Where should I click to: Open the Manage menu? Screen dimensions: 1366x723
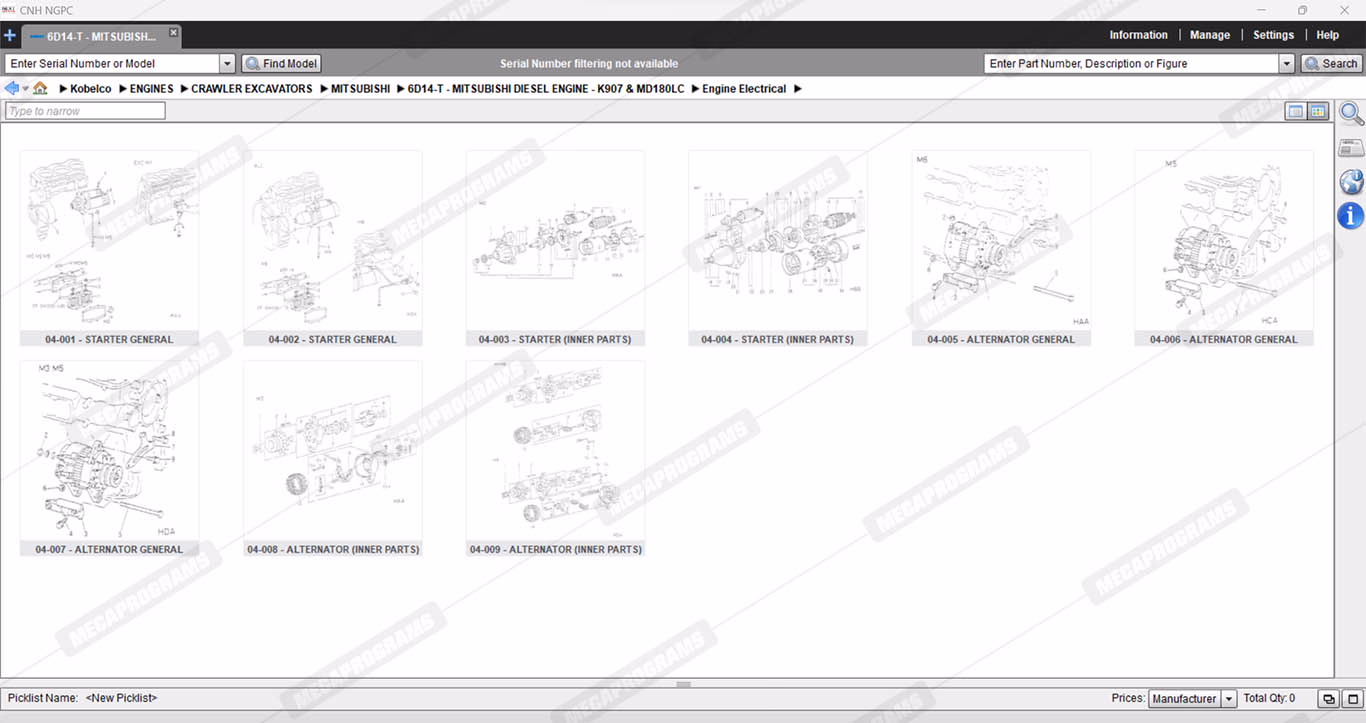(1209, 35)
